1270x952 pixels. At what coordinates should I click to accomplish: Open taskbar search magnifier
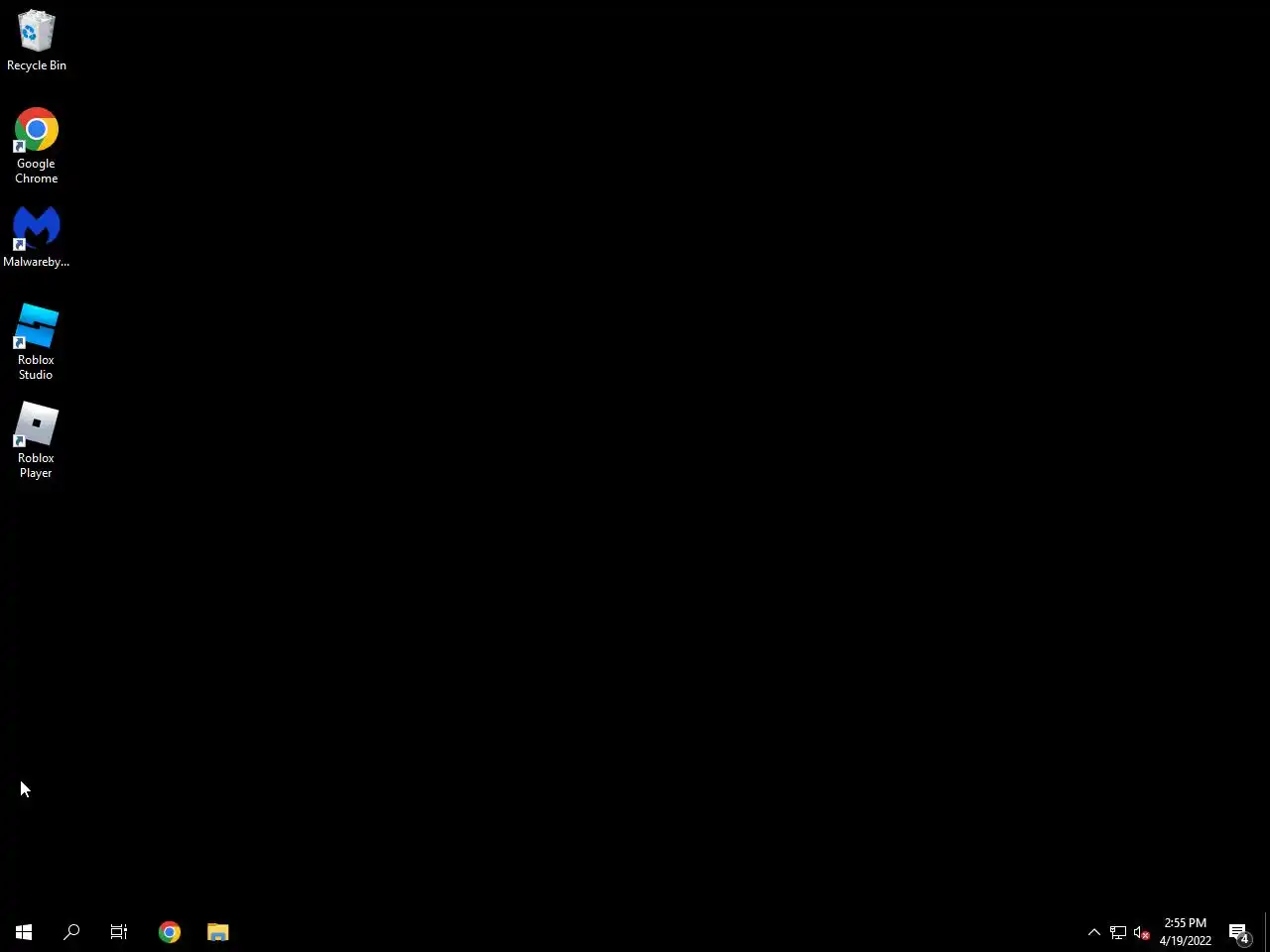71,932
